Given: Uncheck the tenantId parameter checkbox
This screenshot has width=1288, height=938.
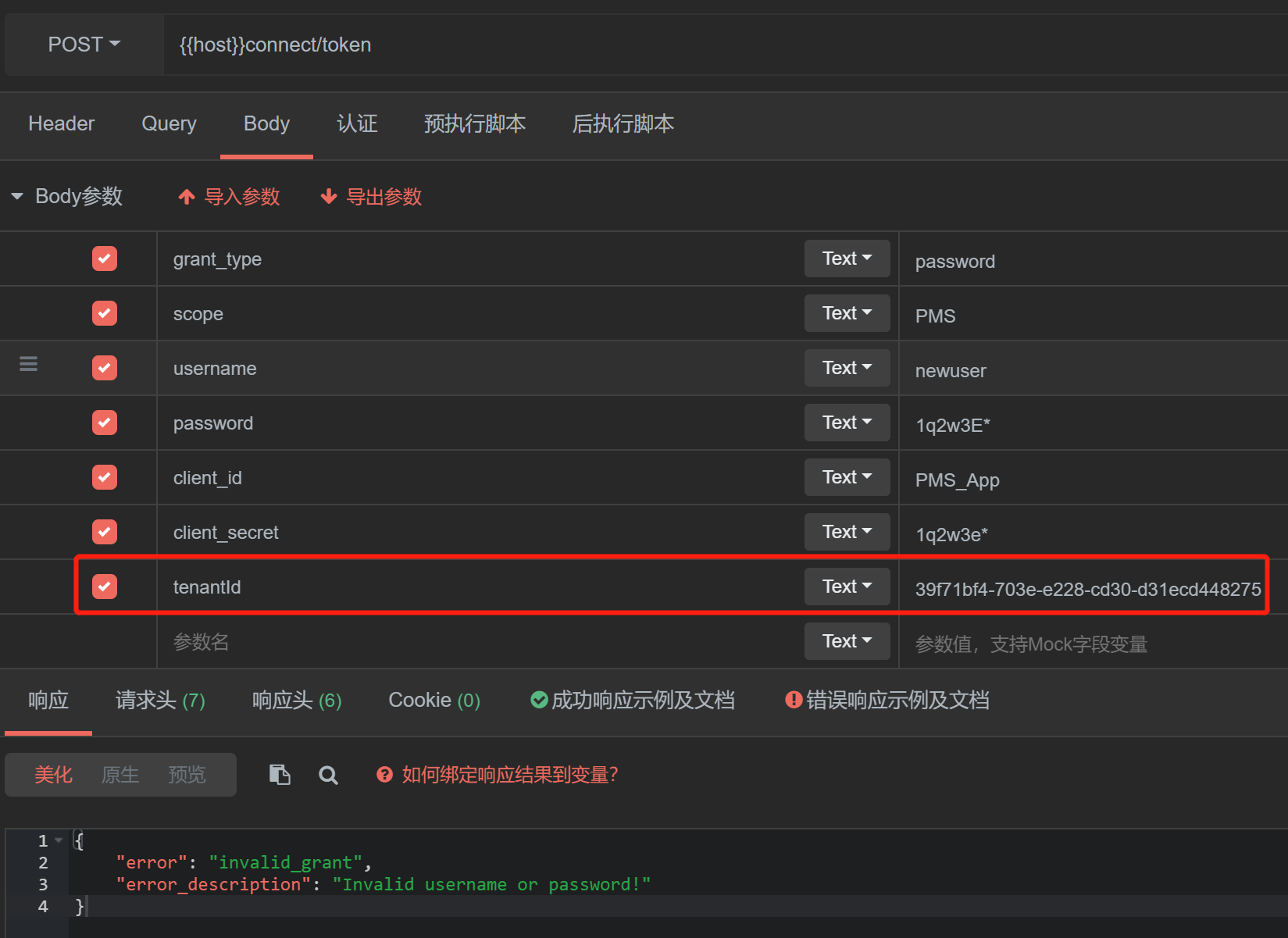Looking at the screenshot, I should (104, 586).
